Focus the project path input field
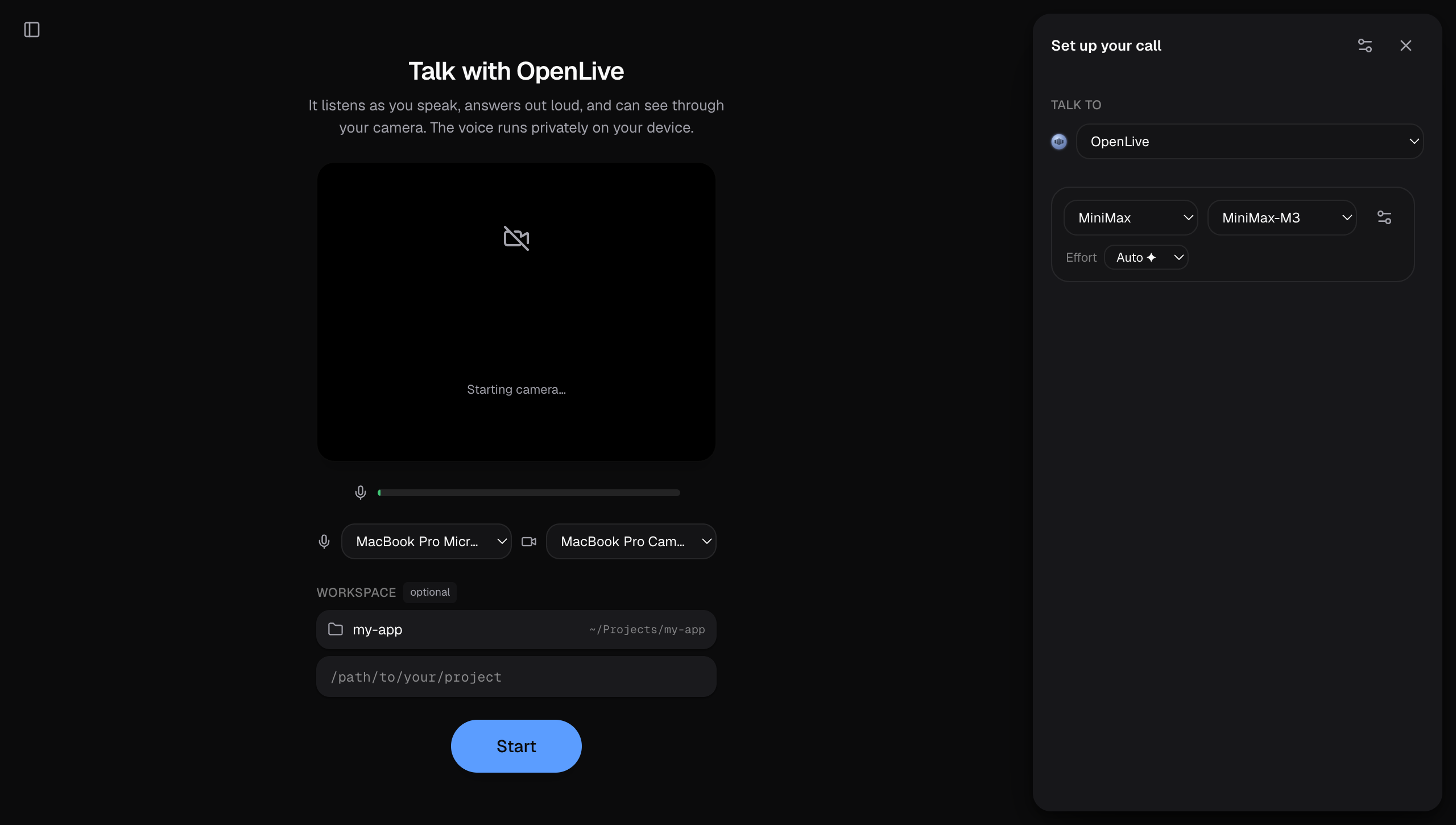1456x825 pixels. pyautogui.click(x=516, y=676)
